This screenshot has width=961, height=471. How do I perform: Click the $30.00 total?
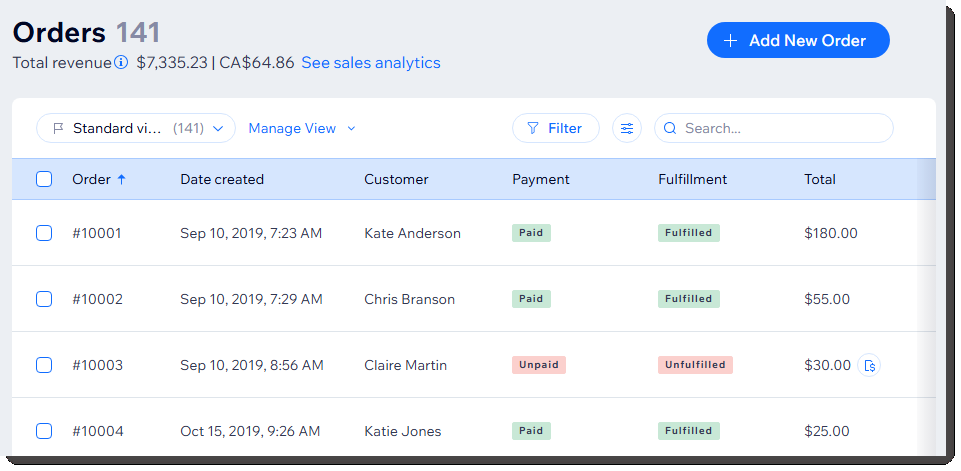827,366
